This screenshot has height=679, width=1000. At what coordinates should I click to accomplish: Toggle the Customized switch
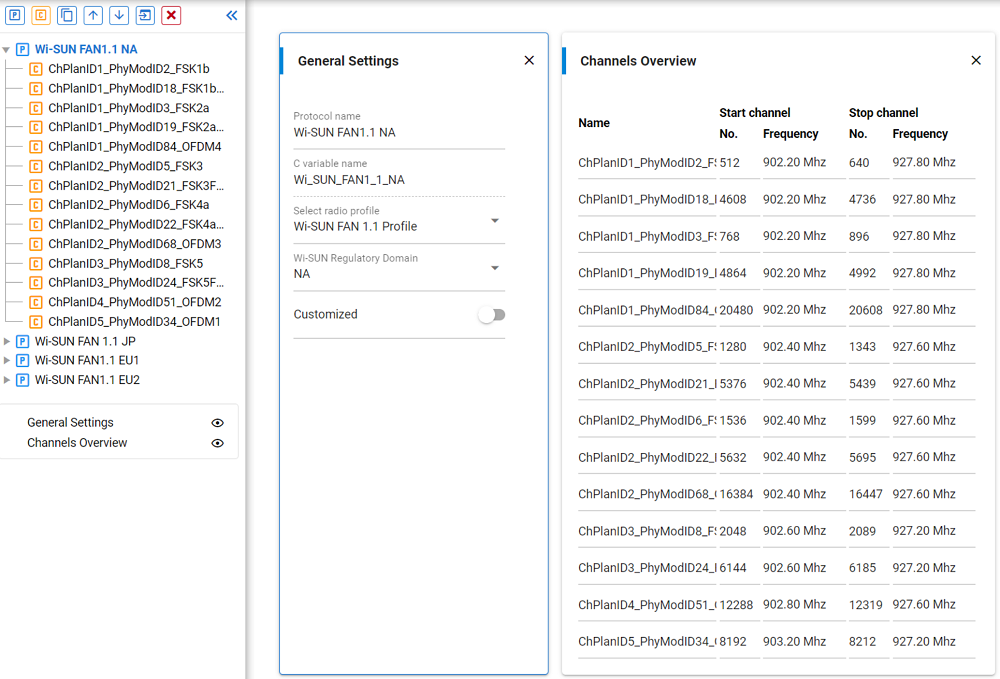[x=492, y=314]
